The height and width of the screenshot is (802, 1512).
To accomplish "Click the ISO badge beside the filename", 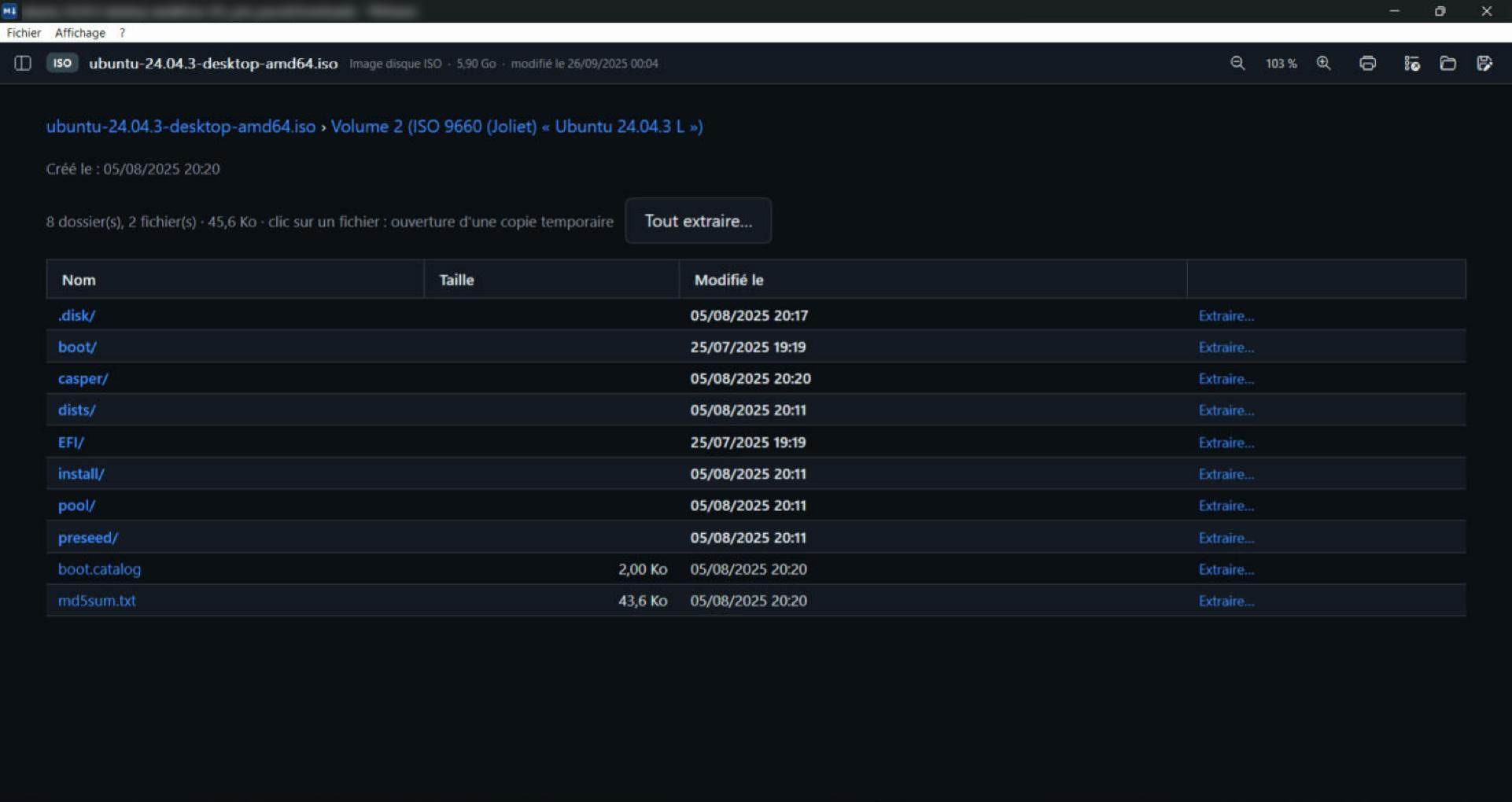I will pyautogui.click(x=62, y=63).
